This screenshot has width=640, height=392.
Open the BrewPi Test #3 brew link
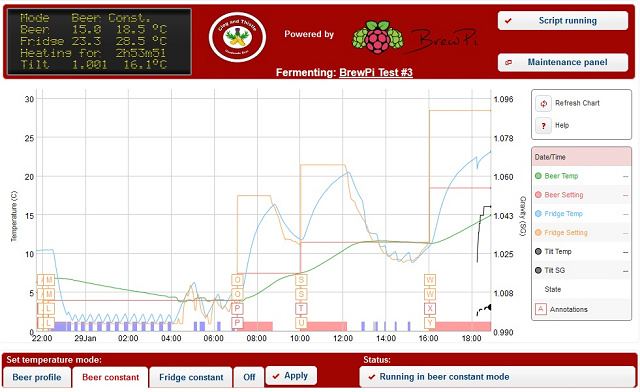376,73
